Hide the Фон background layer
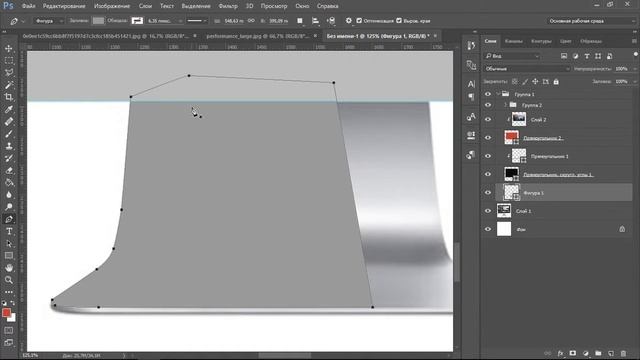This screenshot has height=360, width=640. point(488,229)
